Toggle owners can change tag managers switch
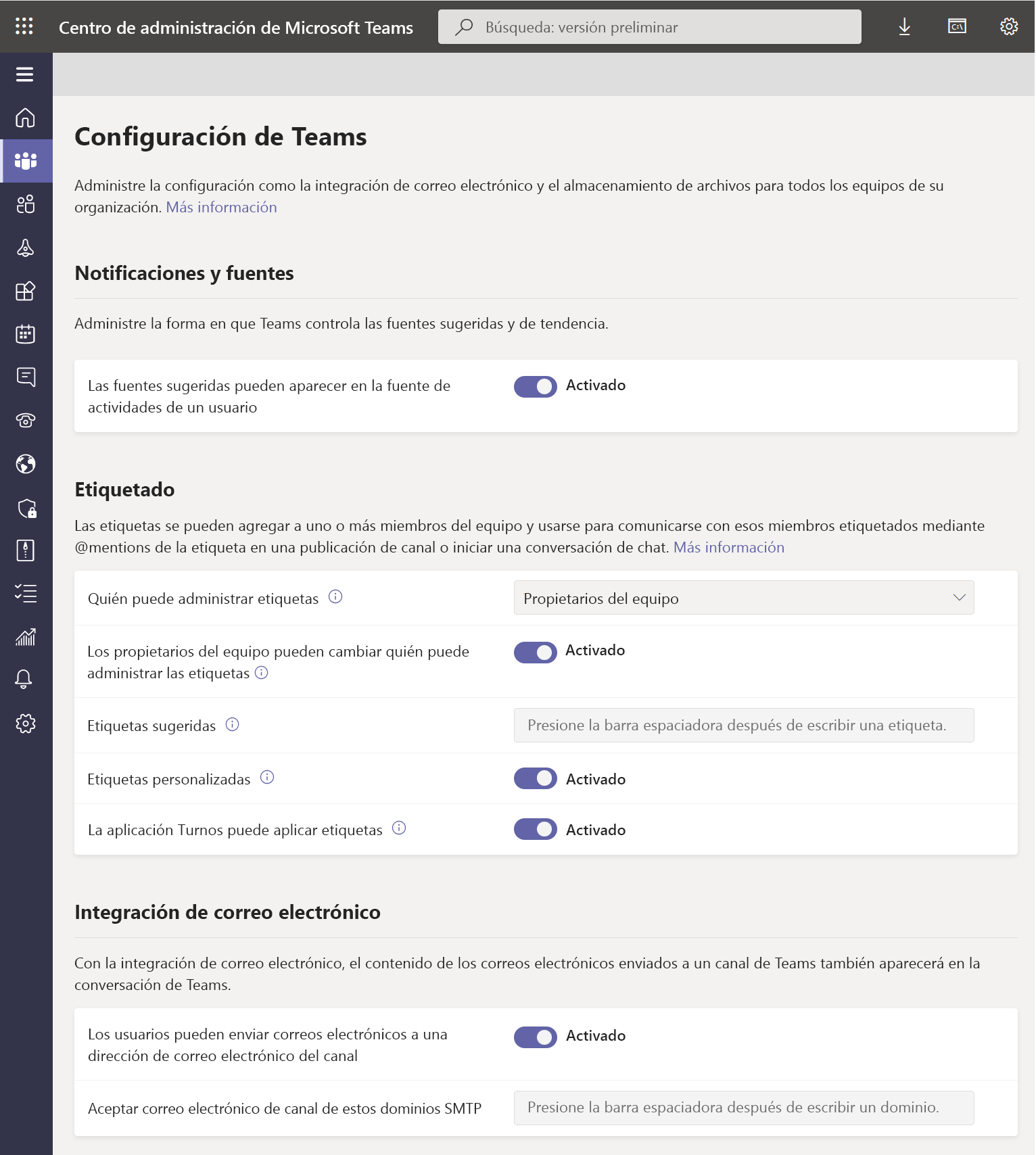 pos(536,653)
